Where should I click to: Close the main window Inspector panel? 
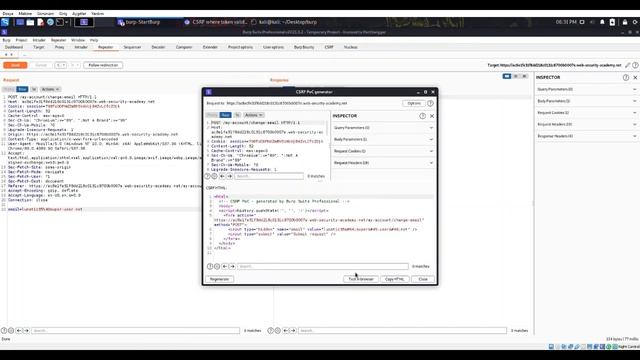635,77
